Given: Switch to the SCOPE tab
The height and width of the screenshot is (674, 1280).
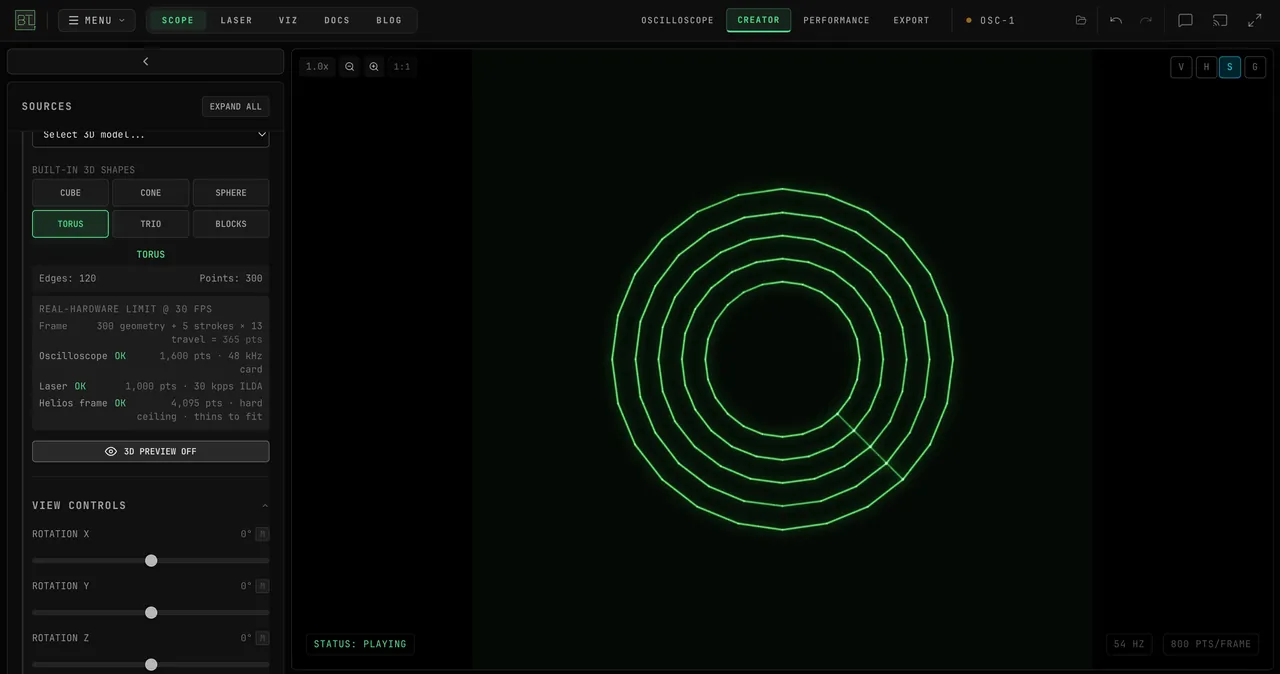Looking at the screenshot, I should tap(178, 20).
